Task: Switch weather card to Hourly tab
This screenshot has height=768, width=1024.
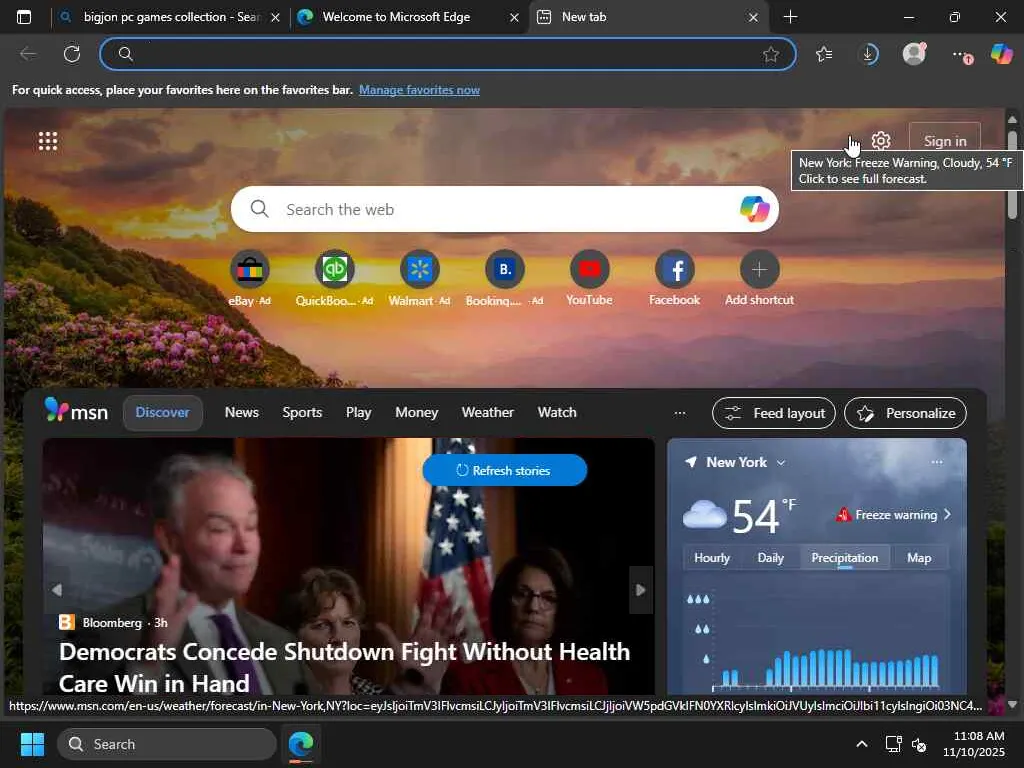Action: click(711, 558)
